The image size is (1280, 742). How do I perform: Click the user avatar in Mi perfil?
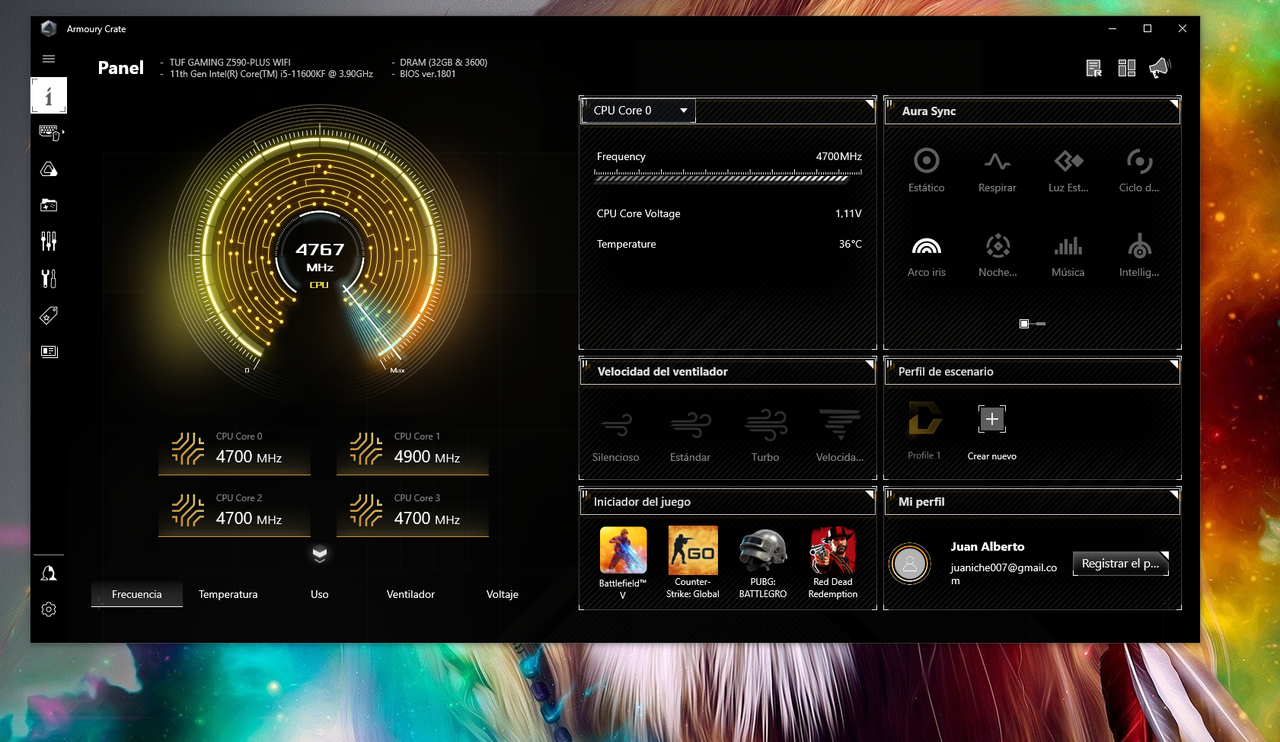[x=909, y=565]
